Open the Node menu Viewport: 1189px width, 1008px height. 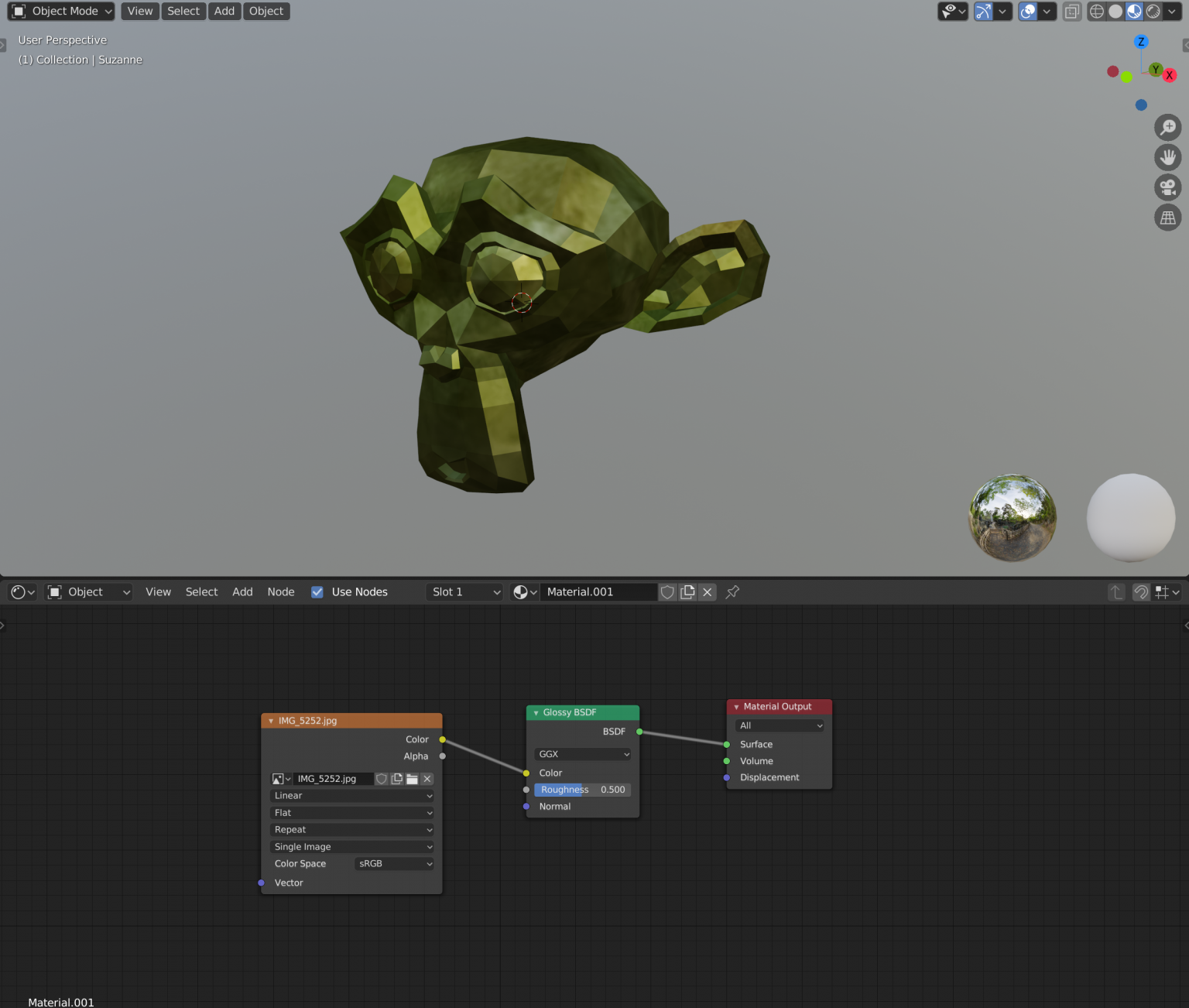[x=280, y=591]
